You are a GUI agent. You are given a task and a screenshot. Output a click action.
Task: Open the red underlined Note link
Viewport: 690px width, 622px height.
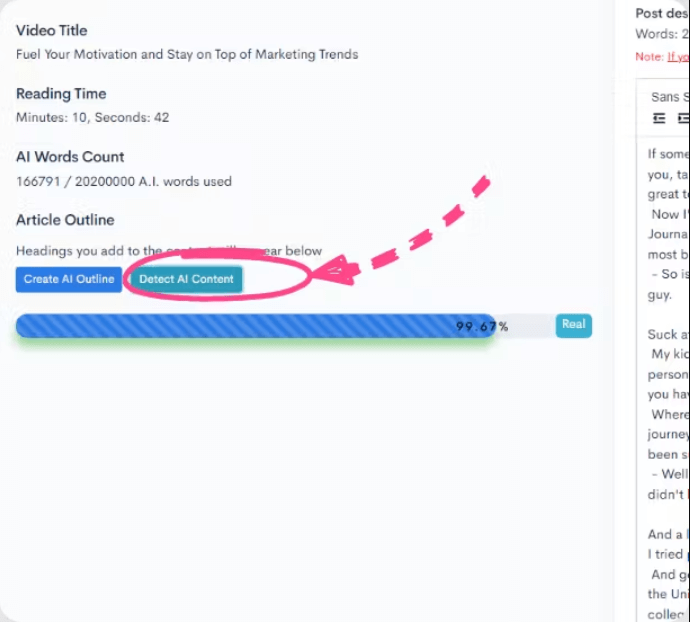678,57
